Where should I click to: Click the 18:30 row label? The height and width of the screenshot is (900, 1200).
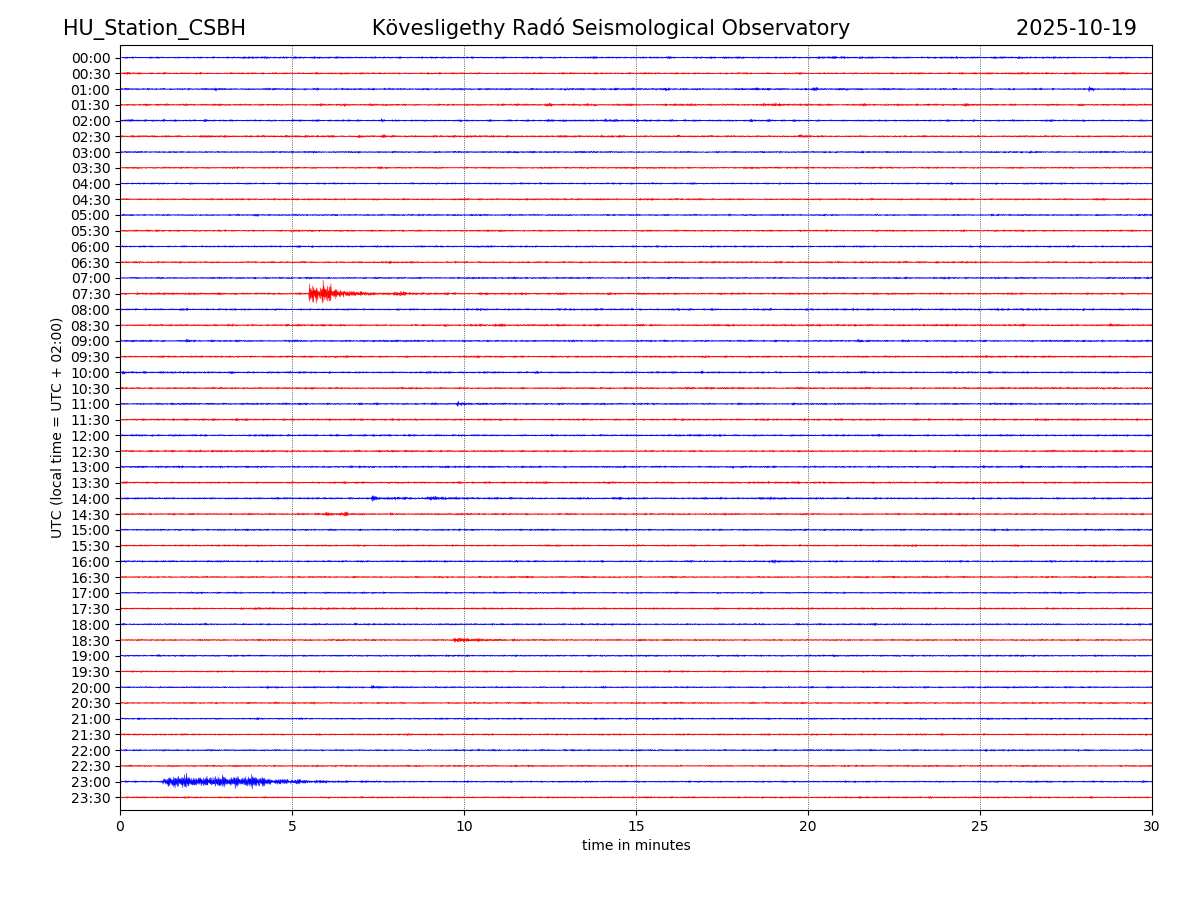(91, 640)
